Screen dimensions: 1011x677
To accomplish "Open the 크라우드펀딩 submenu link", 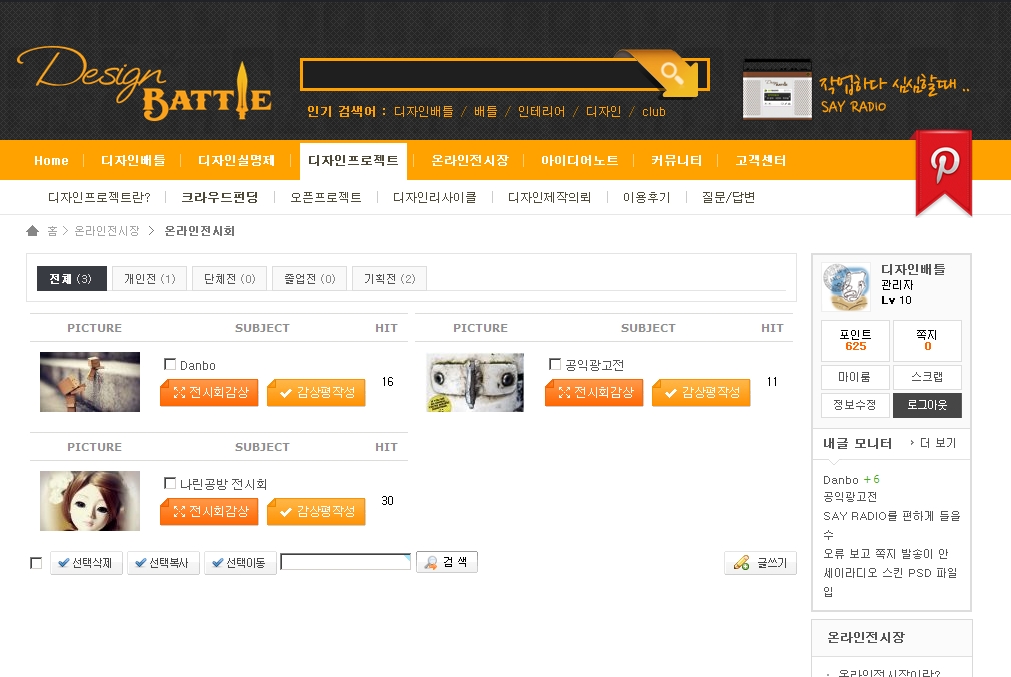I will pos(219,198).
